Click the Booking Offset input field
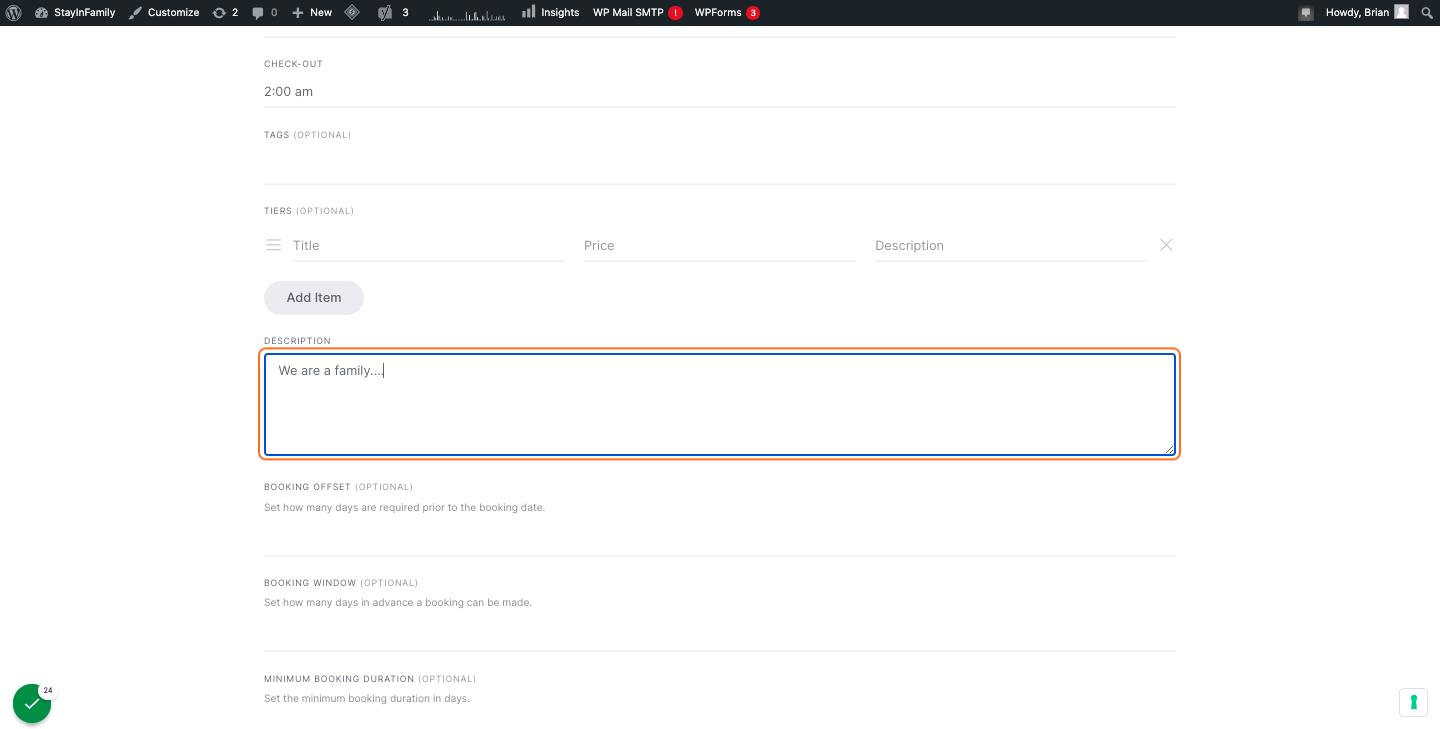Image resolution: width=1440 pixels, height=729 pixels. click(x=720, y=537)
